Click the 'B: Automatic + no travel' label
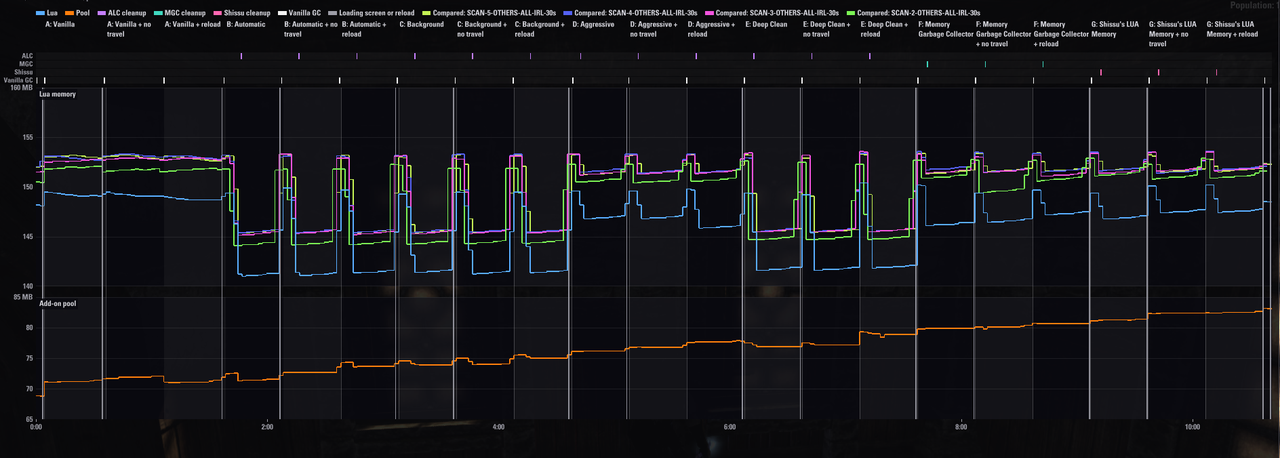 (x=311, y=29)
